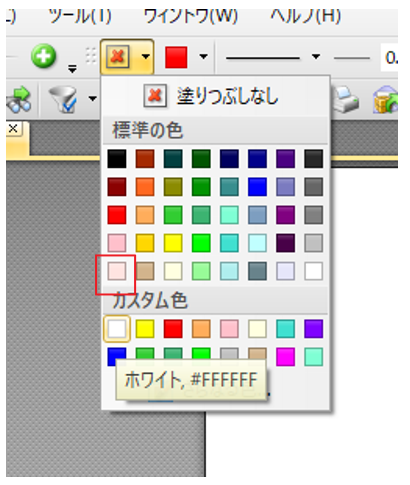Click the printer icon

pos(345,99)
